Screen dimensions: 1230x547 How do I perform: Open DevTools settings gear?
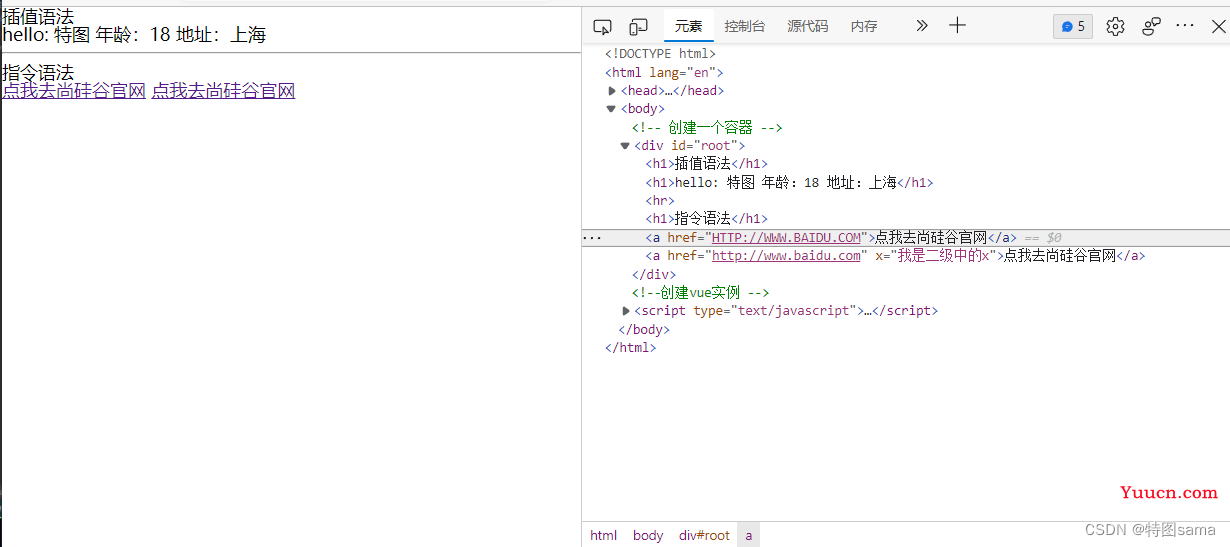[1116, 26]
